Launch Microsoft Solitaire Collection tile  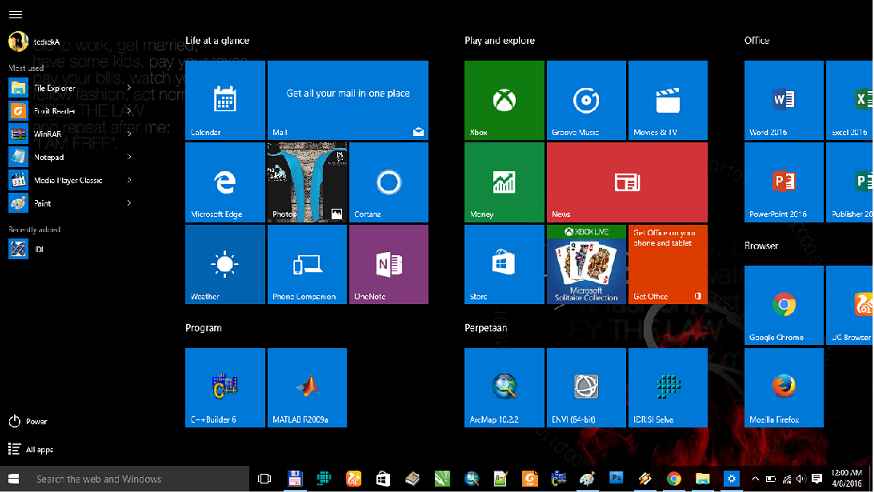pyautogui.click(x=586, y=265)
